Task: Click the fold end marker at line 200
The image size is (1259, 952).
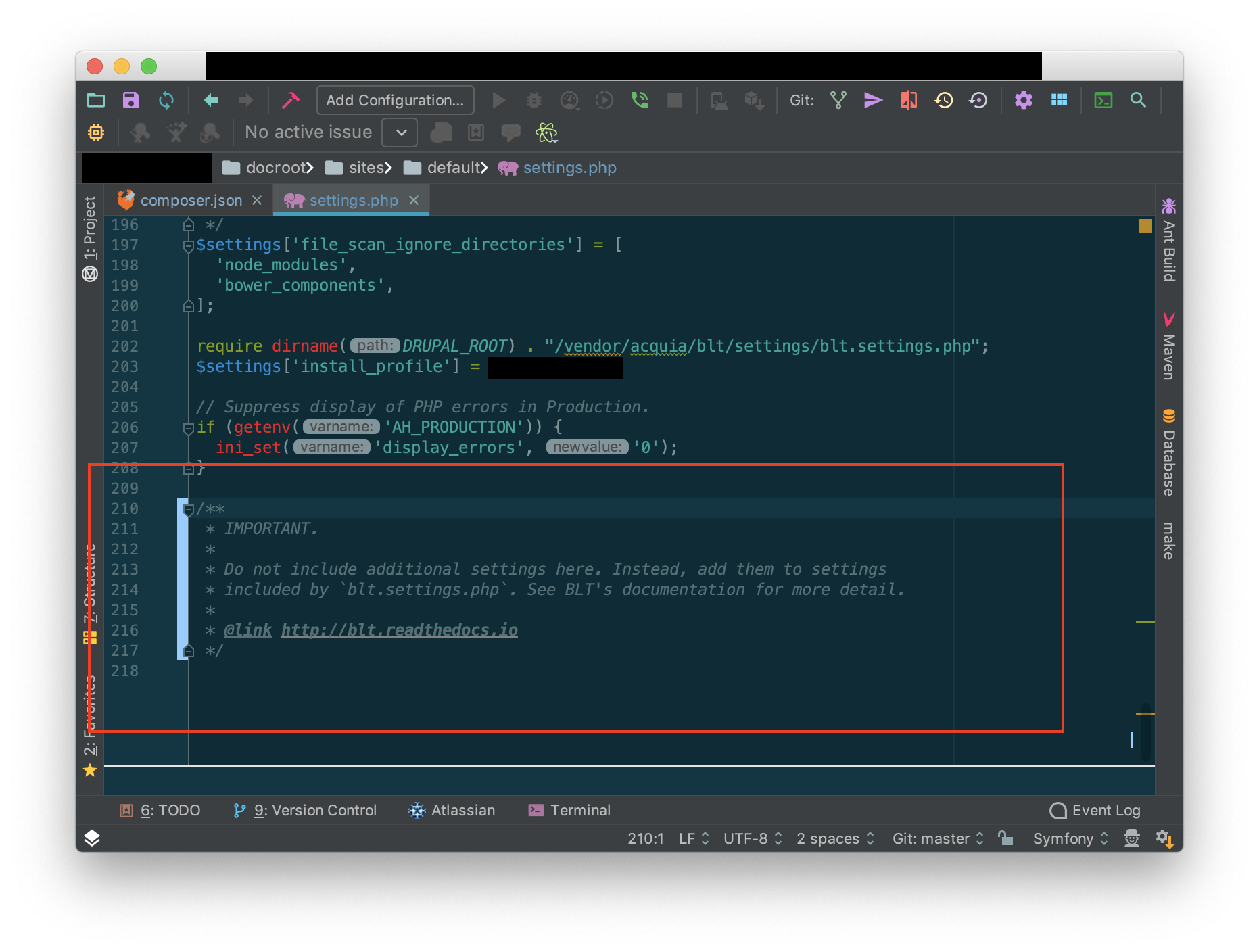Action: [189, 306]
